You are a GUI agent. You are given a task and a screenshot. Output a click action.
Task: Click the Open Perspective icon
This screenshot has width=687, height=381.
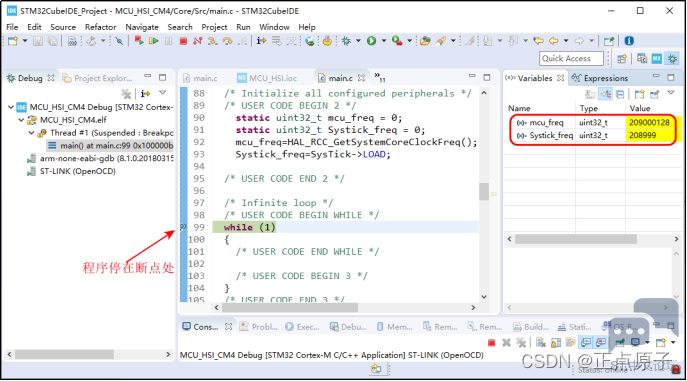point(621,58)
